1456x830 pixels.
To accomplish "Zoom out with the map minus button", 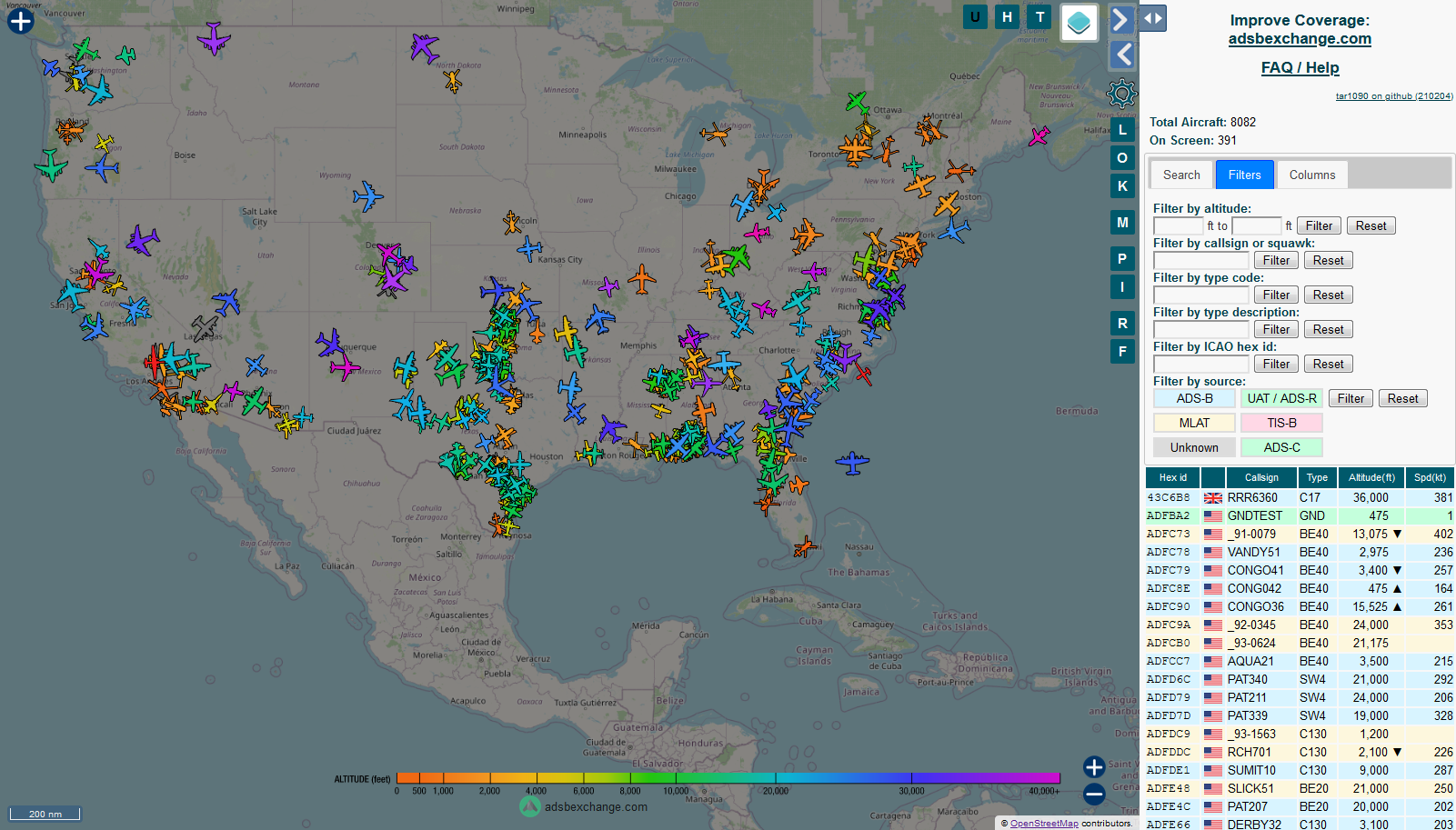I will (1094, 795).
